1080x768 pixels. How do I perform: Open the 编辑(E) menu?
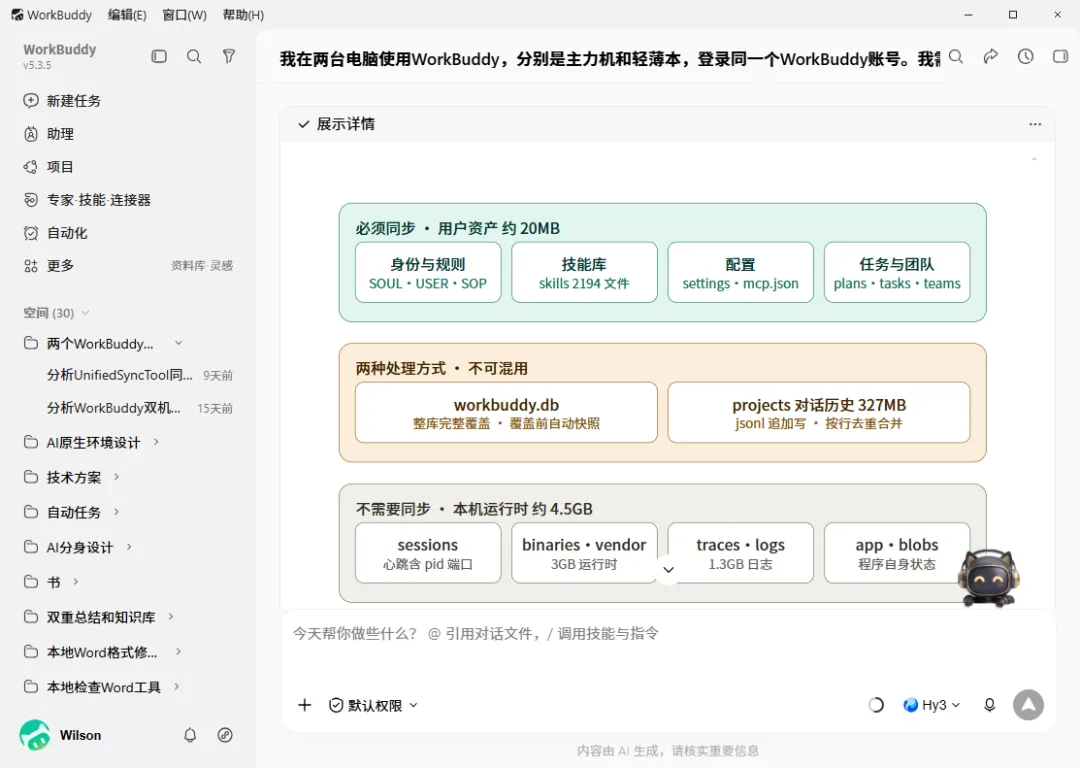127,14
